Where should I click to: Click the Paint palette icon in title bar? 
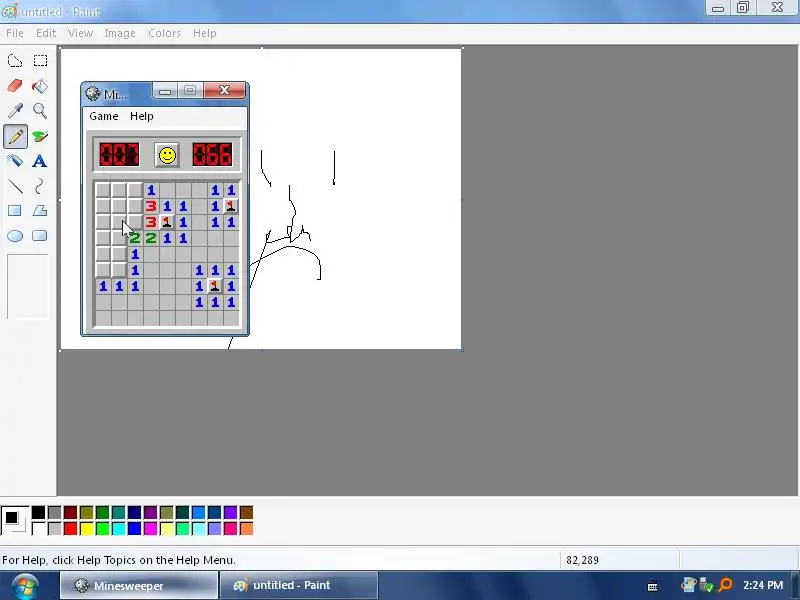(x=9, y=10)
